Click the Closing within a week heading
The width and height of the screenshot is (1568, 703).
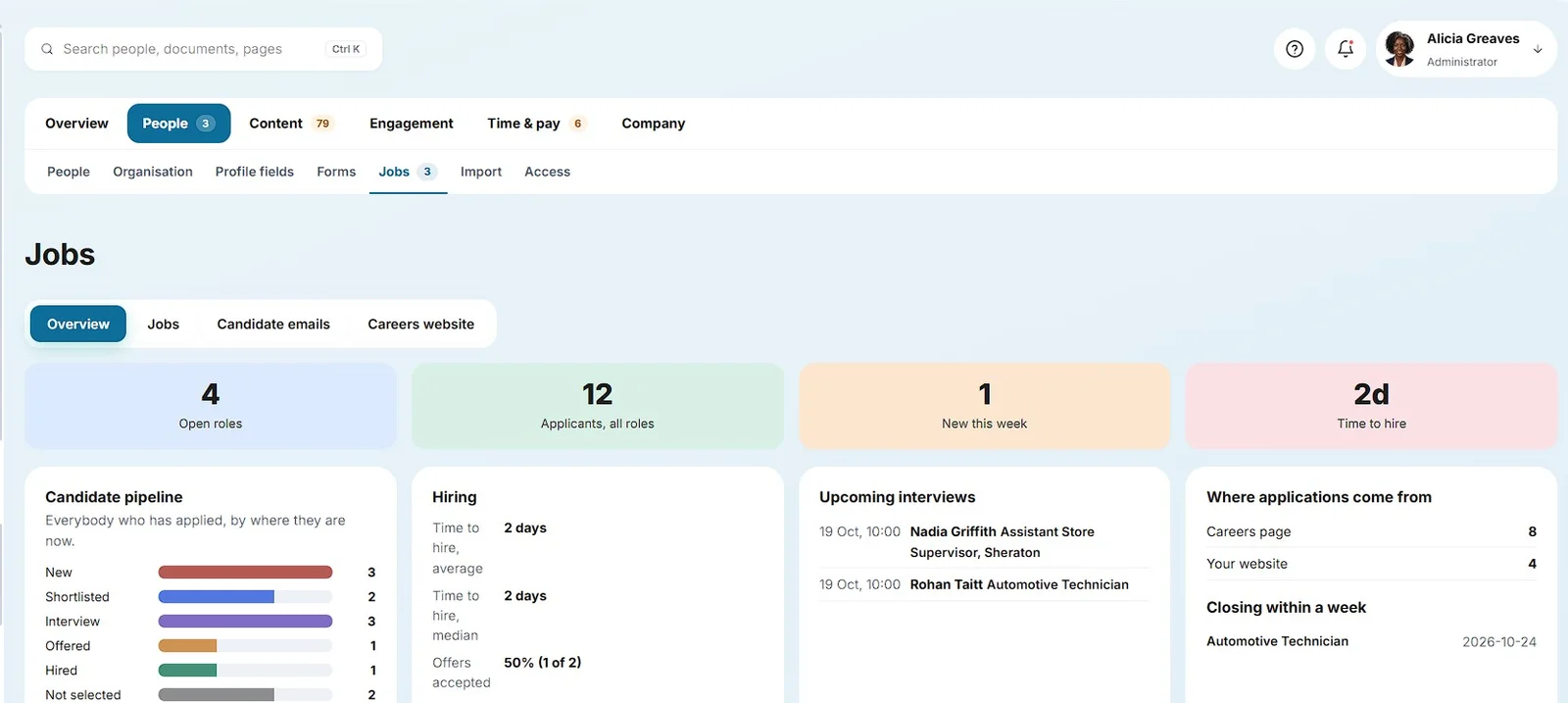tap(1286, 607)
